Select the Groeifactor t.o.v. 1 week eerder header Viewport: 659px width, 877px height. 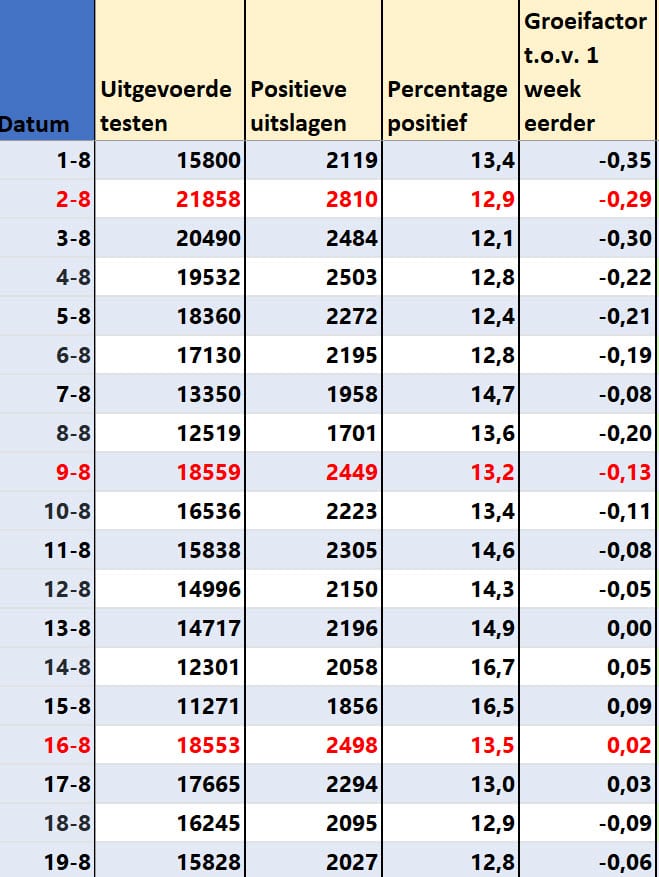pyautogui.click(x=587, y=70)
